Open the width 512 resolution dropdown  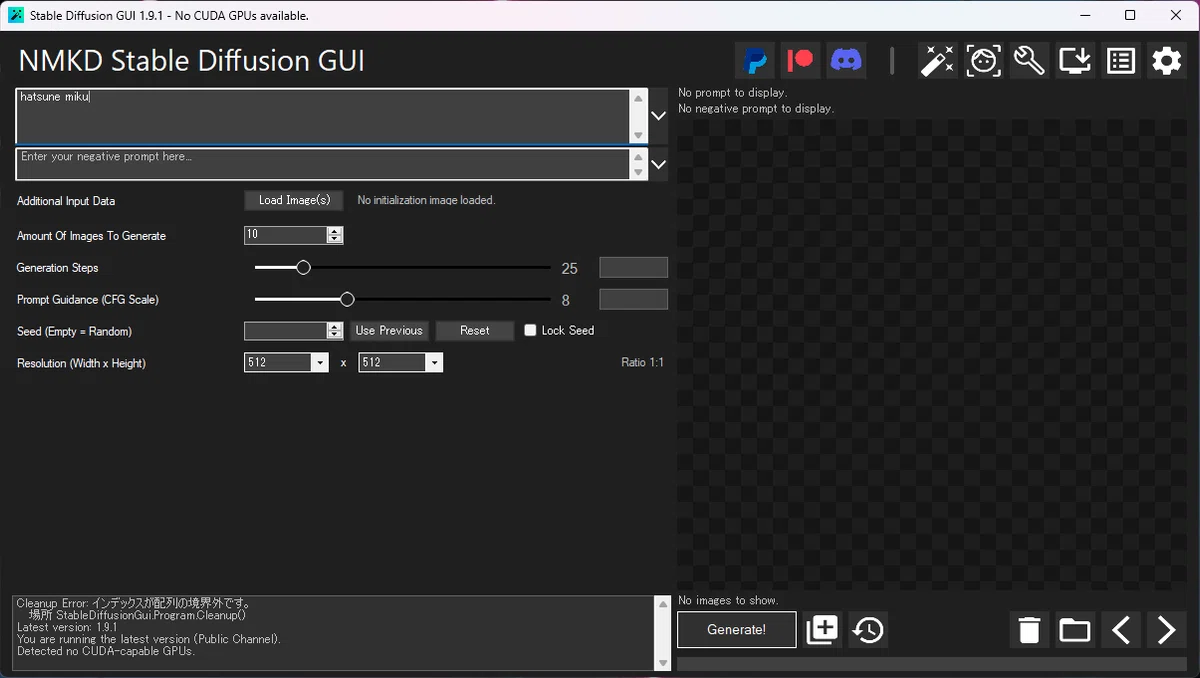pyautogui.click(x=321, y=363)
